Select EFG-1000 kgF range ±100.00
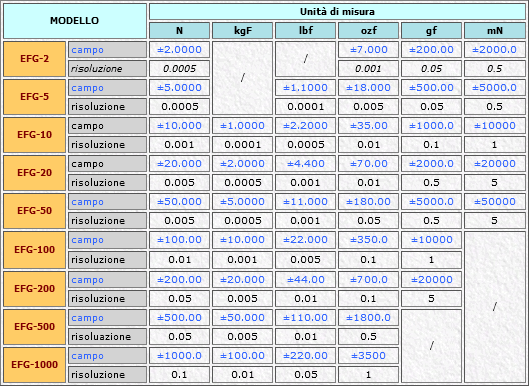Image resolution: width=529 pixels, height=386 pixels. click(243, 356)
